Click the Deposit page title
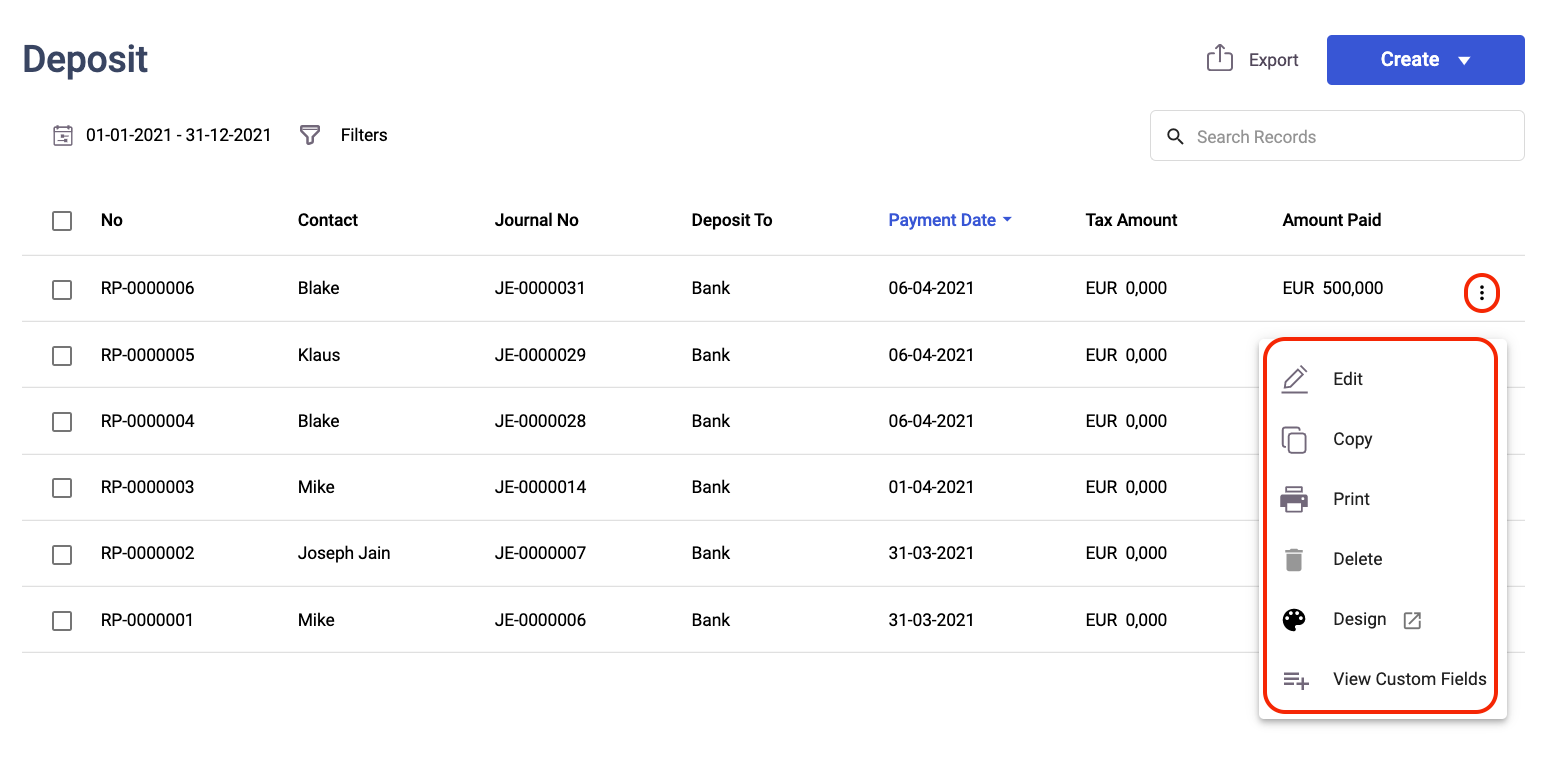 85,60
